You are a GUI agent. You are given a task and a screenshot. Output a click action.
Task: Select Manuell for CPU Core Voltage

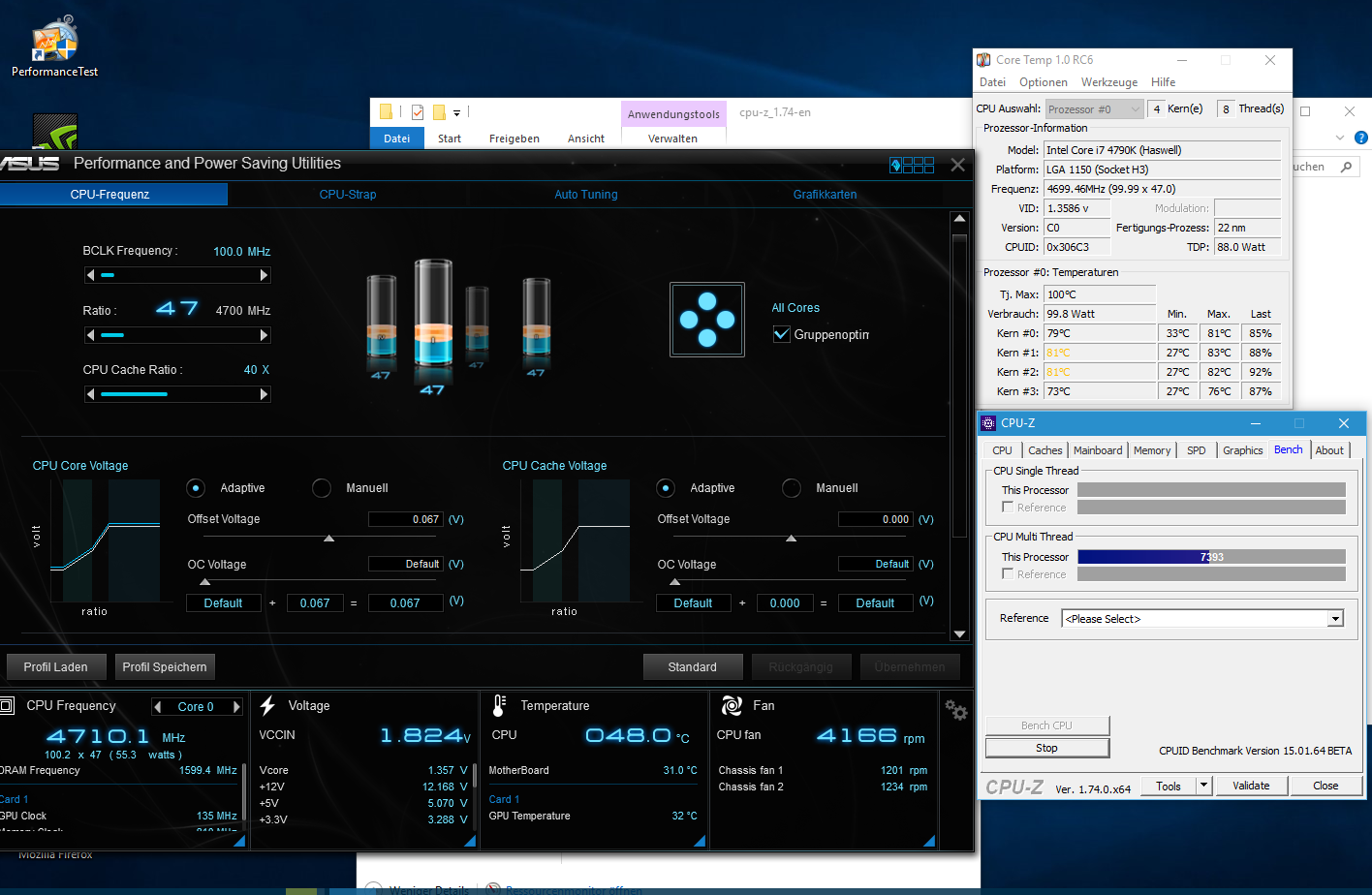point(322,488)
